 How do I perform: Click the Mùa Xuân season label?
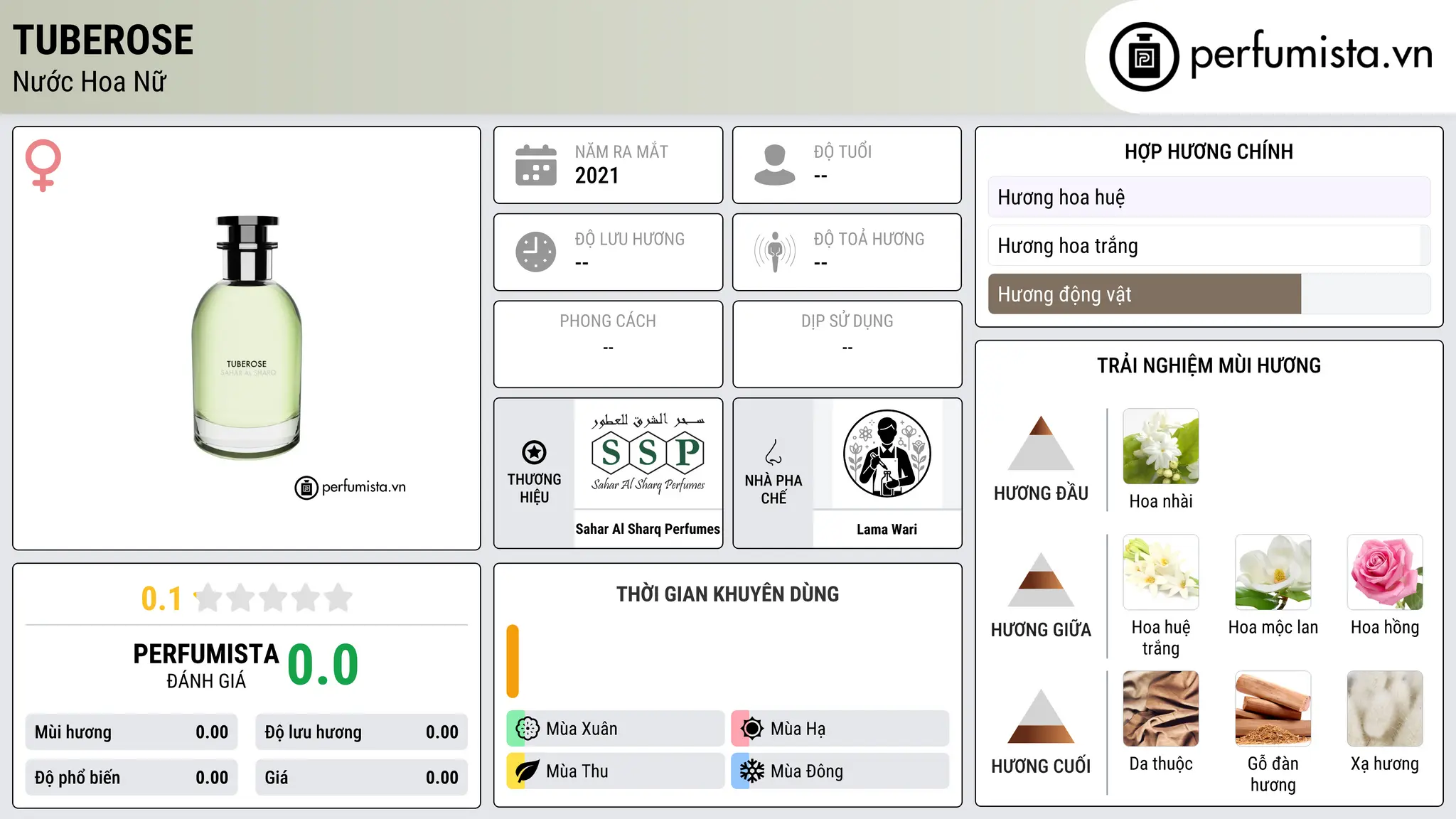582,729
